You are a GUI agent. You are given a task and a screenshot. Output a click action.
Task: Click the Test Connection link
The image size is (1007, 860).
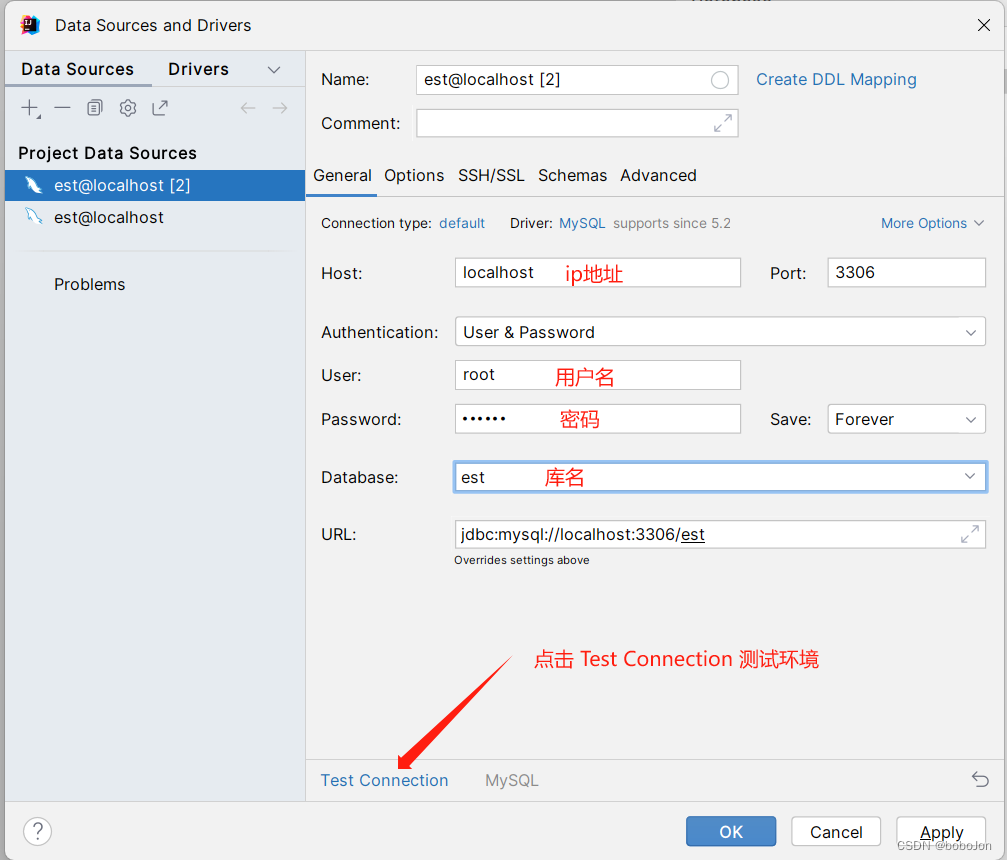(384, 780)
